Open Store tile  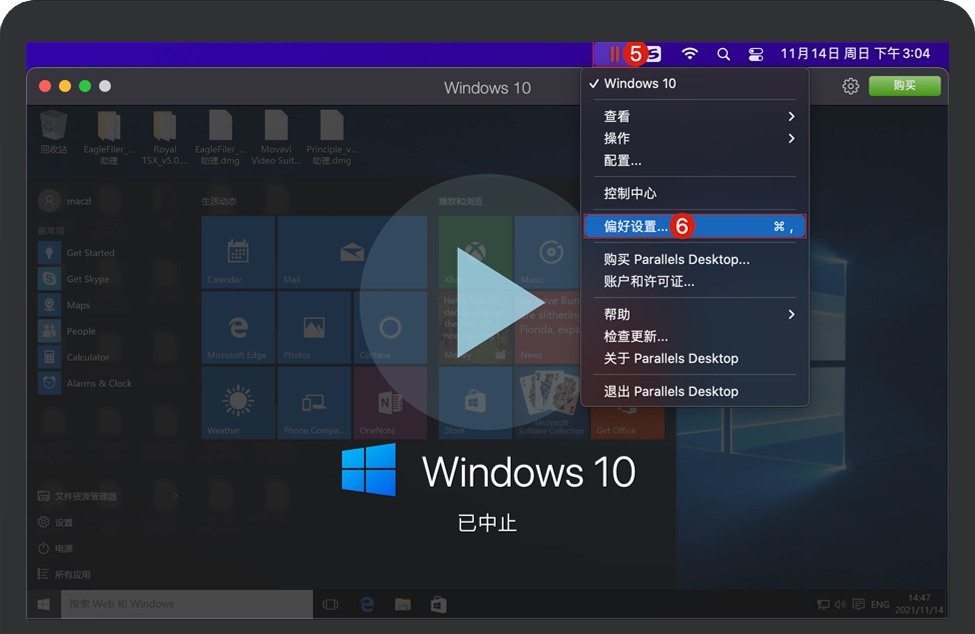(475, 403)
